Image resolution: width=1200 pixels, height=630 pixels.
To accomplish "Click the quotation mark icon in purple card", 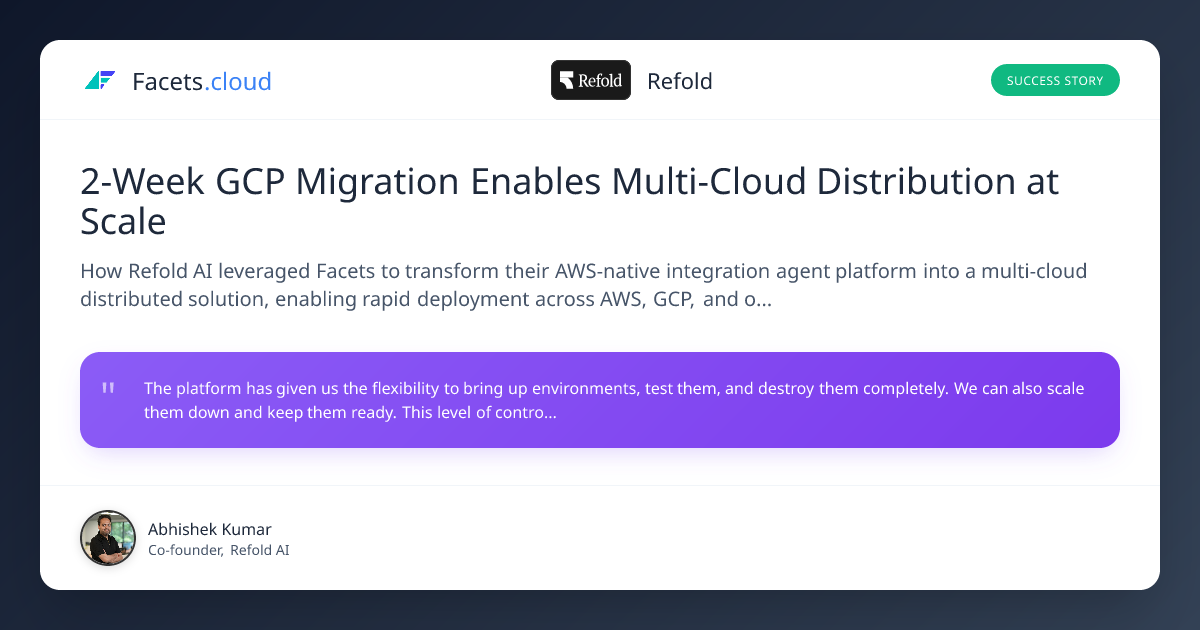I will [x=108, y=388].
